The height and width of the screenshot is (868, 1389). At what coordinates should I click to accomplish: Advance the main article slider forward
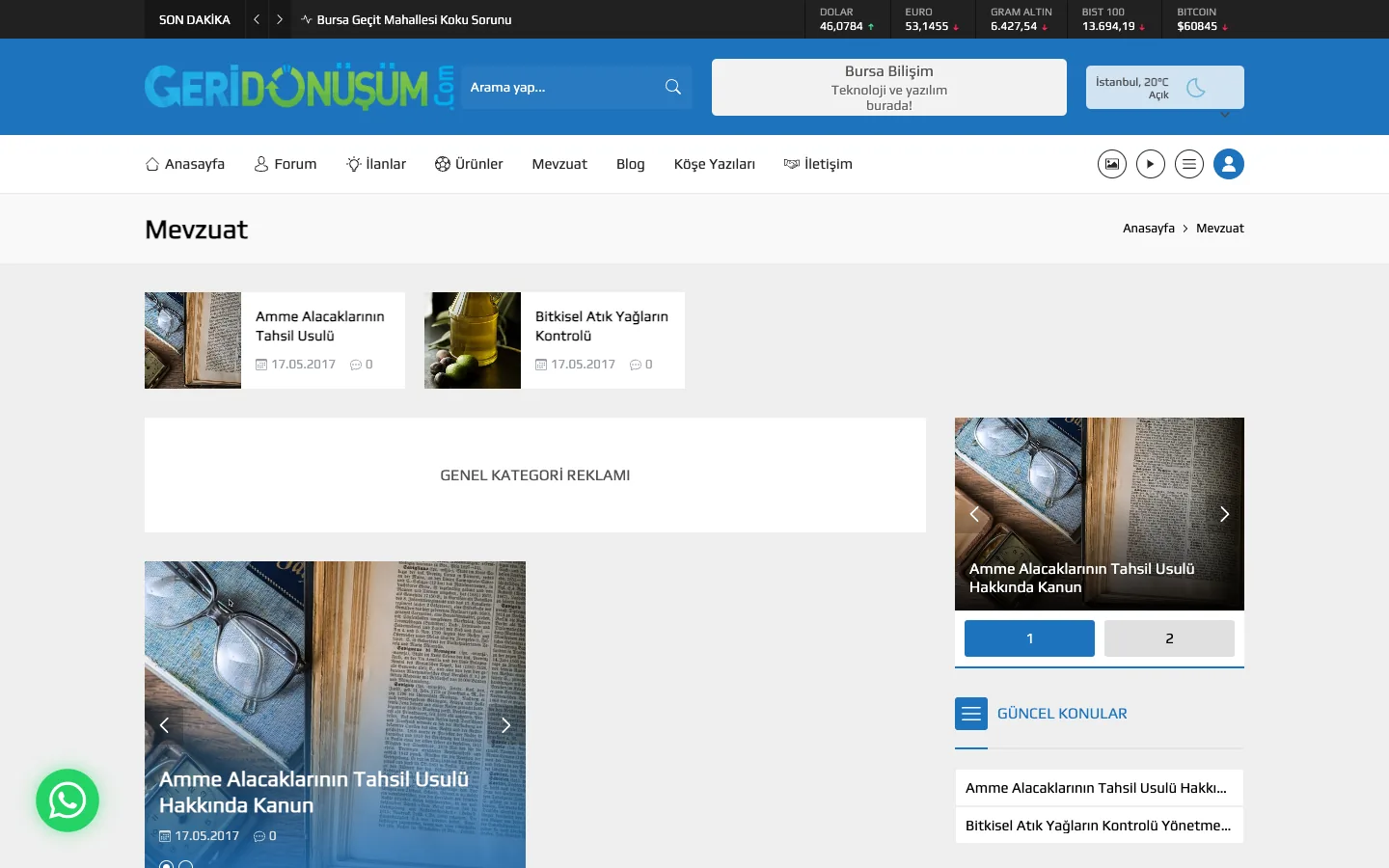[505, 725]
